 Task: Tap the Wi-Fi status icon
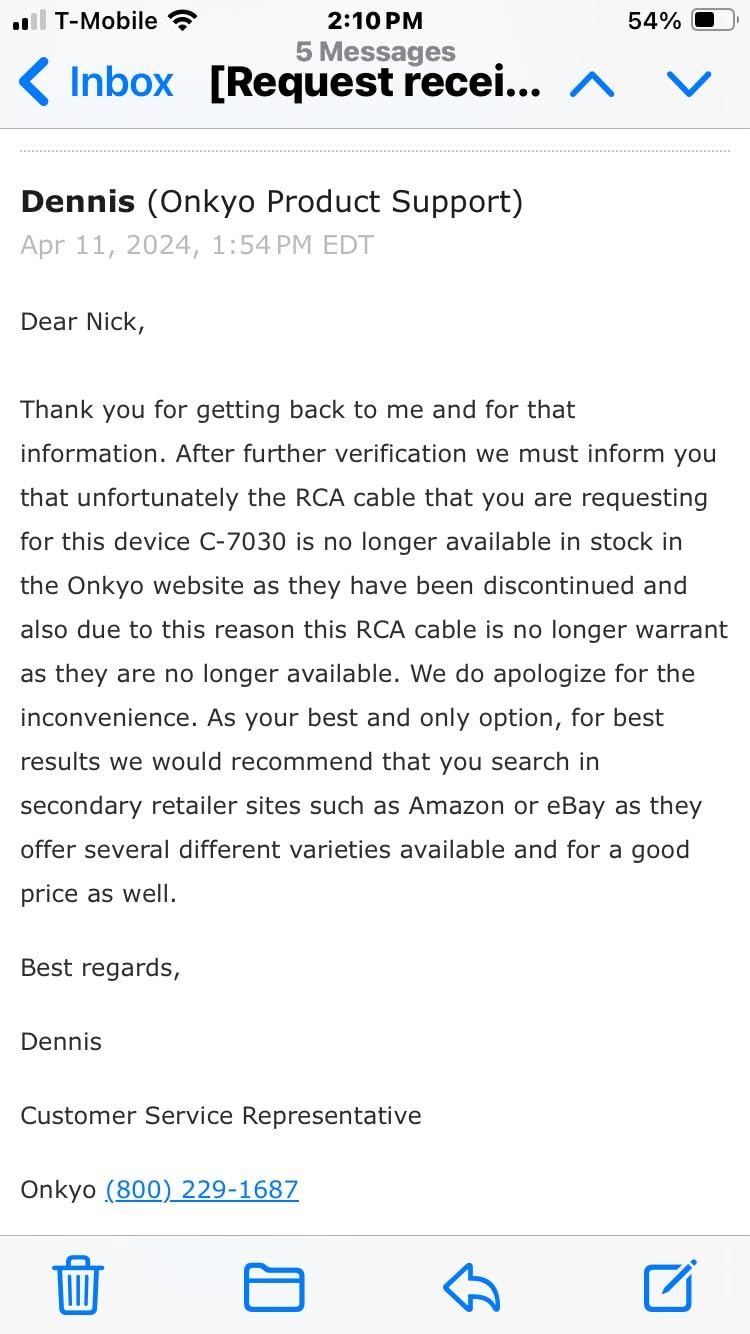coord(183,20)
